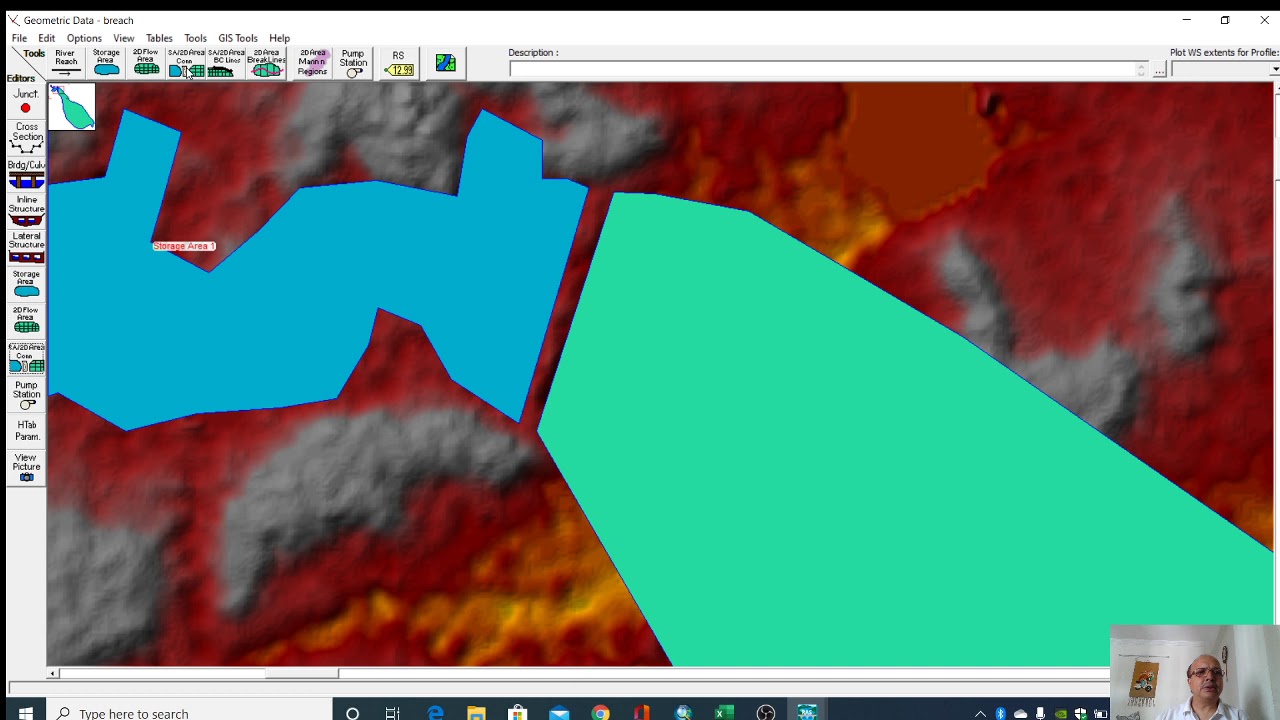Image resolution: width=1280 pixels, height=720 pixels.
Task: Open the View menu
Action: pos(124,38)
